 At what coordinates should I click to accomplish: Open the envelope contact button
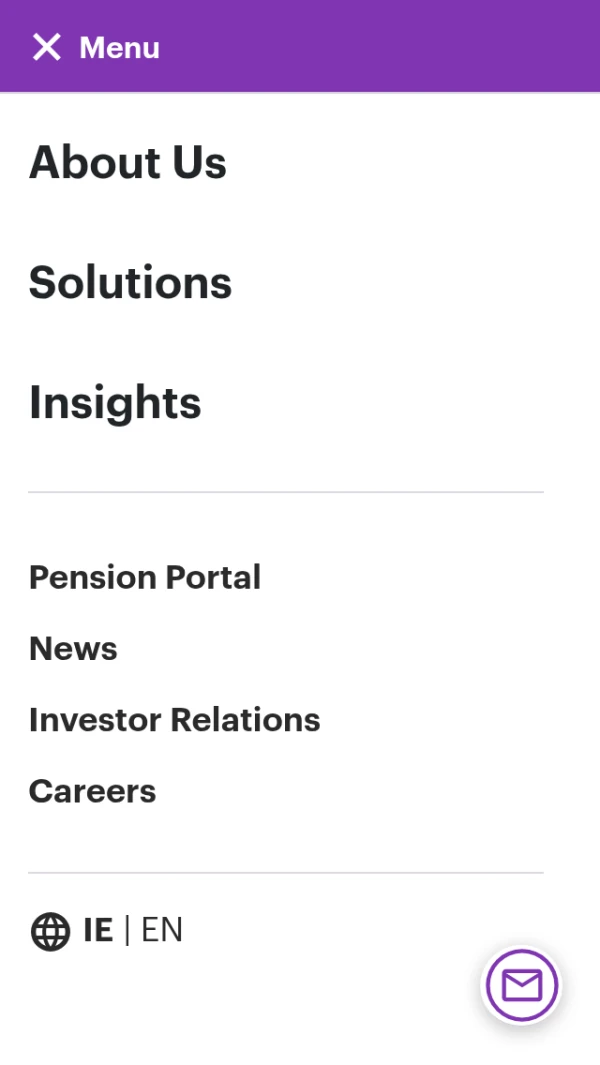click(522, 985)
